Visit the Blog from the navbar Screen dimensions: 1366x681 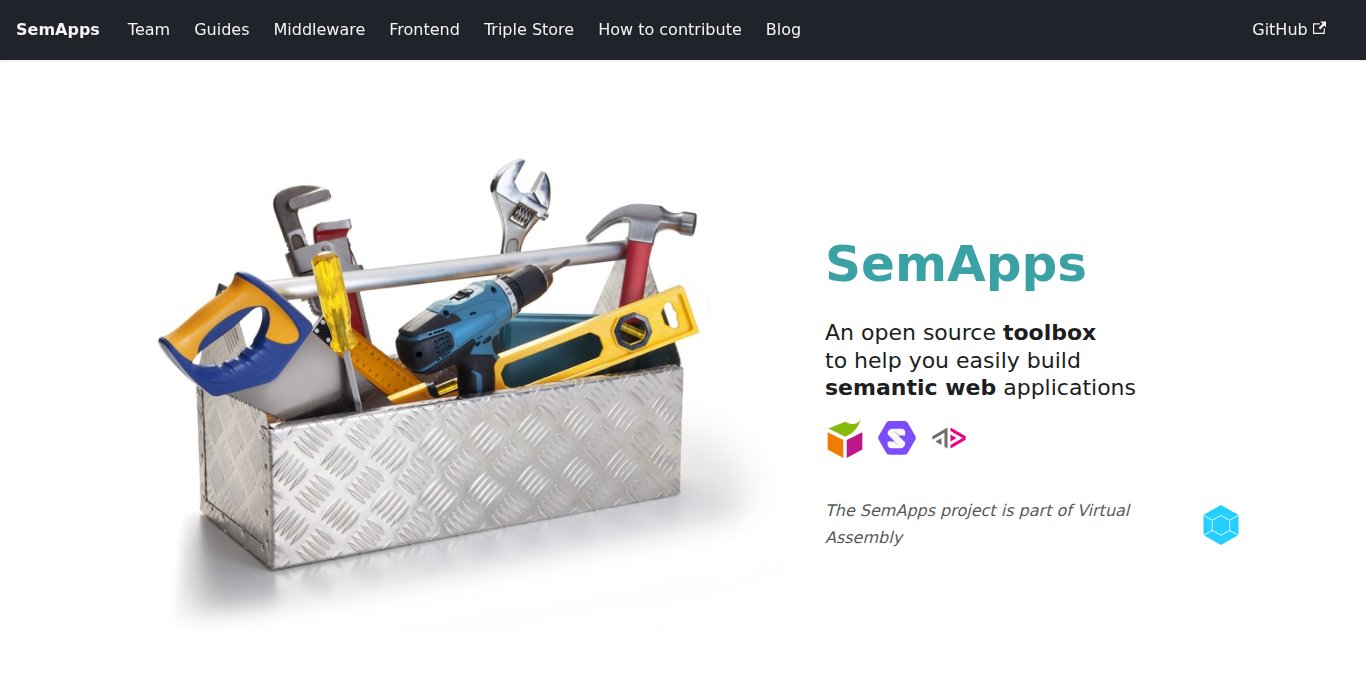pyautogui.click(x=783, y=29)
